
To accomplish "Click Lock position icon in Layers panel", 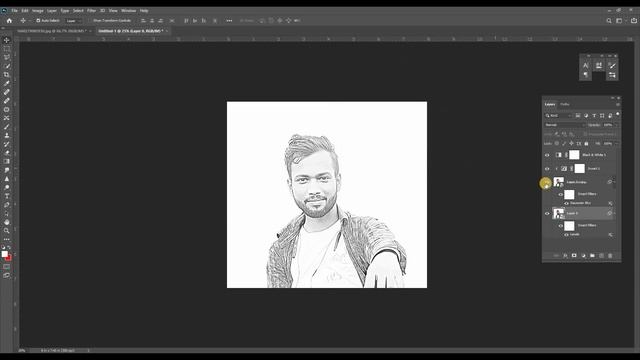I will (571, 144).
